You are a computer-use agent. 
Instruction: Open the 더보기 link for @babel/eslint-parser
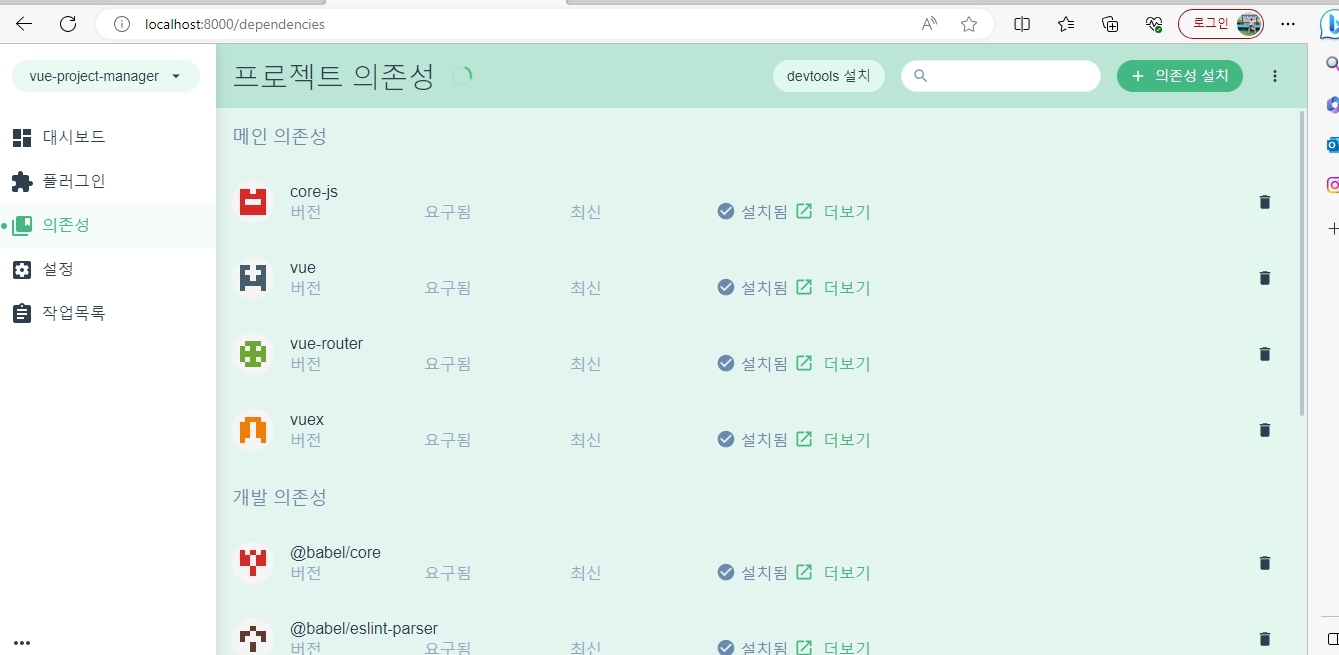point(833,647)
